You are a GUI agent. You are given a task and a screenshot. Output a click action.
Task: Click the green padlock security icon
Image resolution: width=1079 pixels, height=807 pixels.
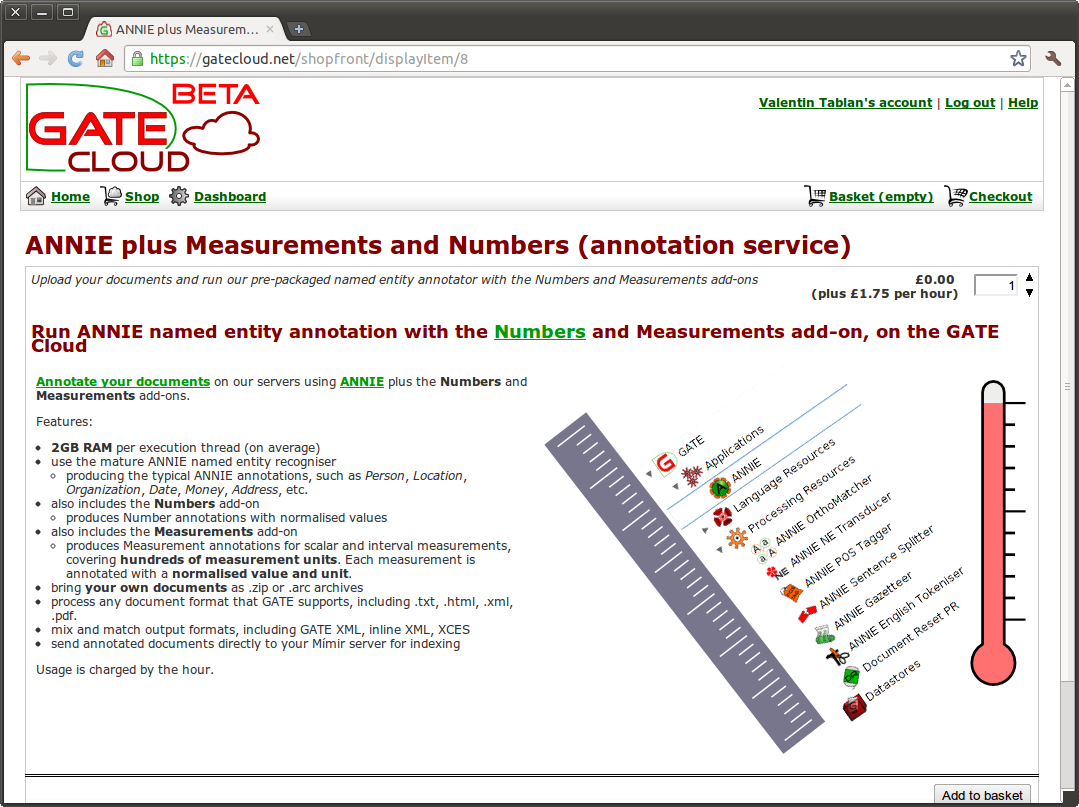point(138,58)
